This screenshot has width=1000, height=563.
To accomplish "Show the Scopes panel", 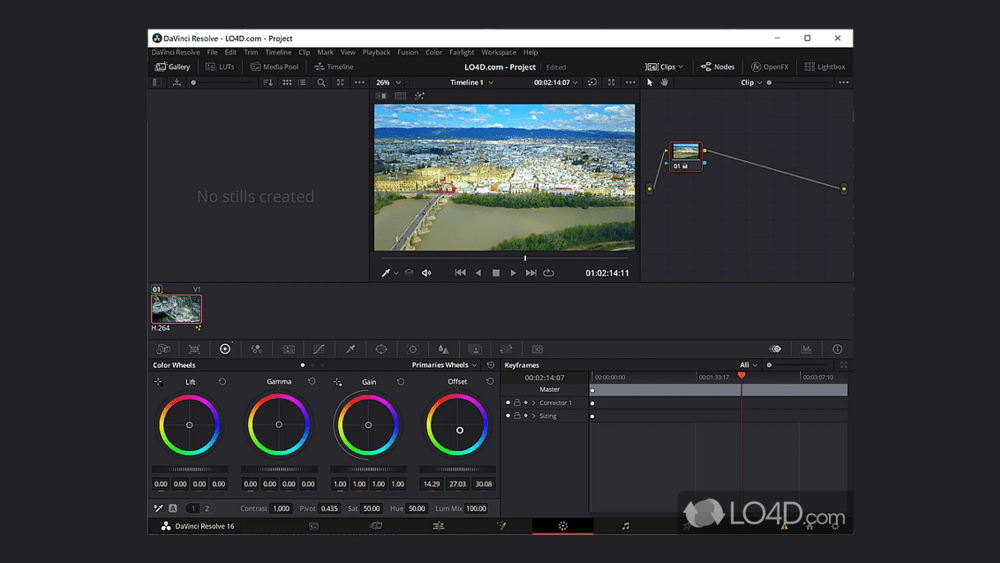I will click(806, 349).
